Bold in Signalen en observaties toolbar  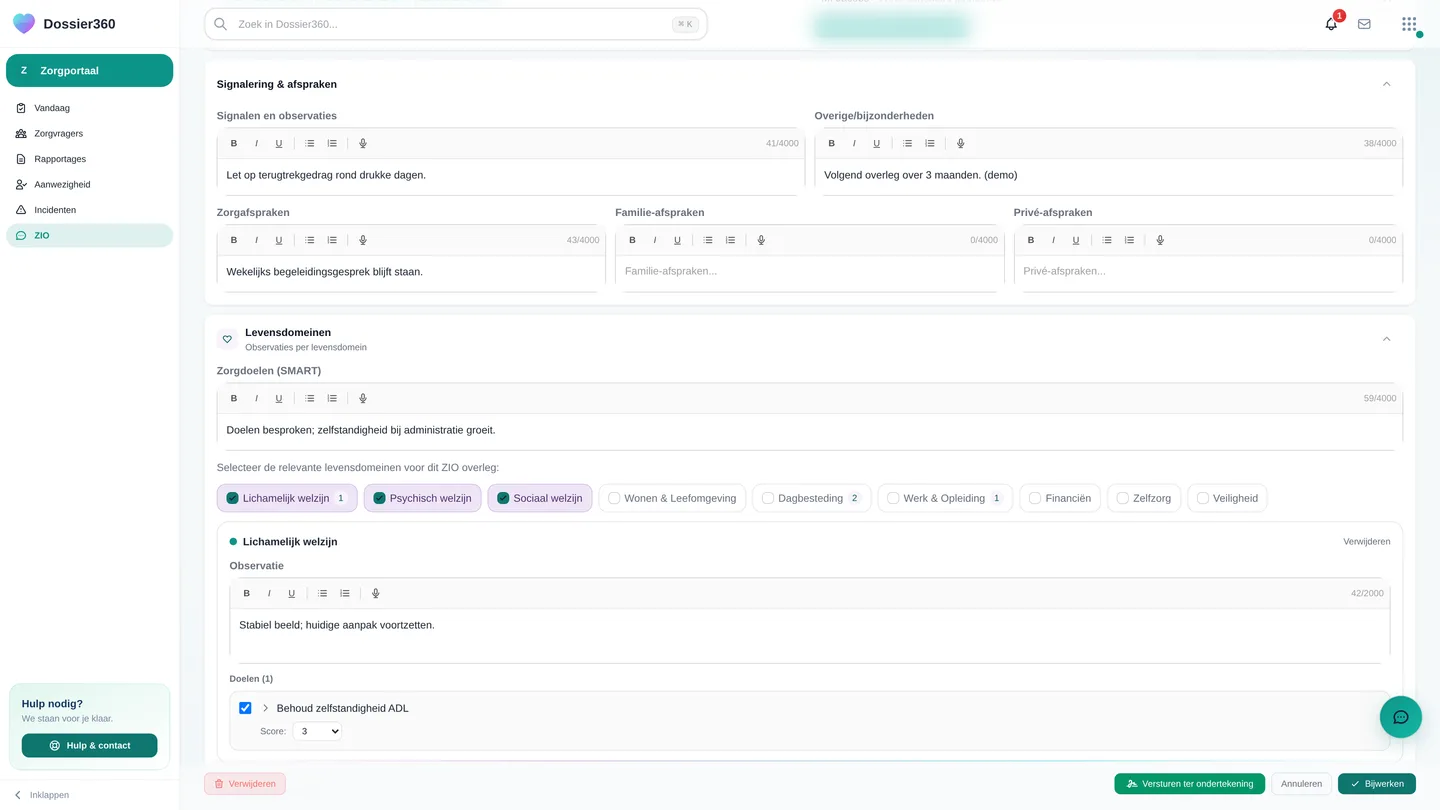234,144
